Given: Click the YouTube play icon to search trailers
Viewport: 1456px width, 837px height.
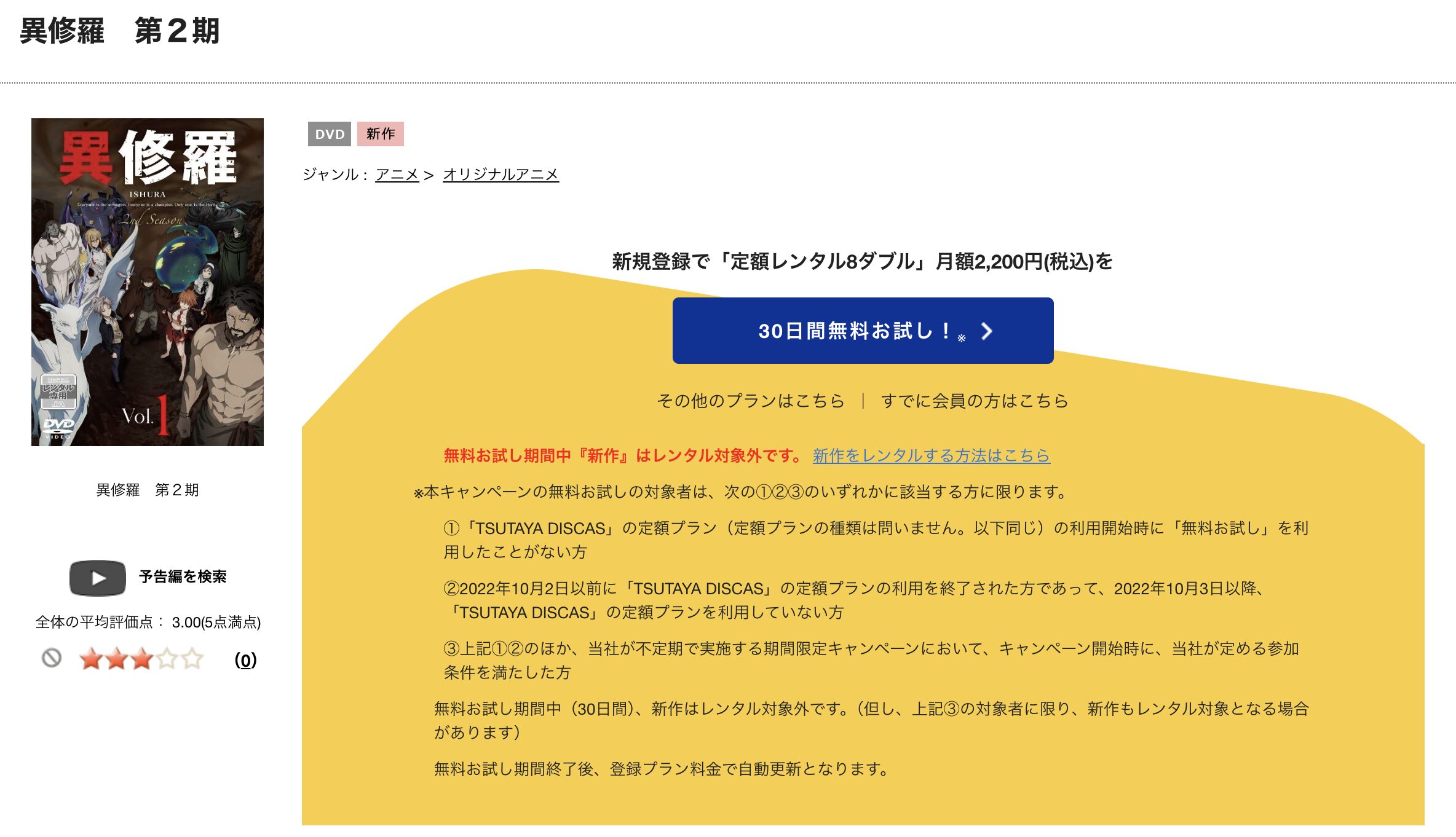Looking at the screenshot, I should (98, 576).
